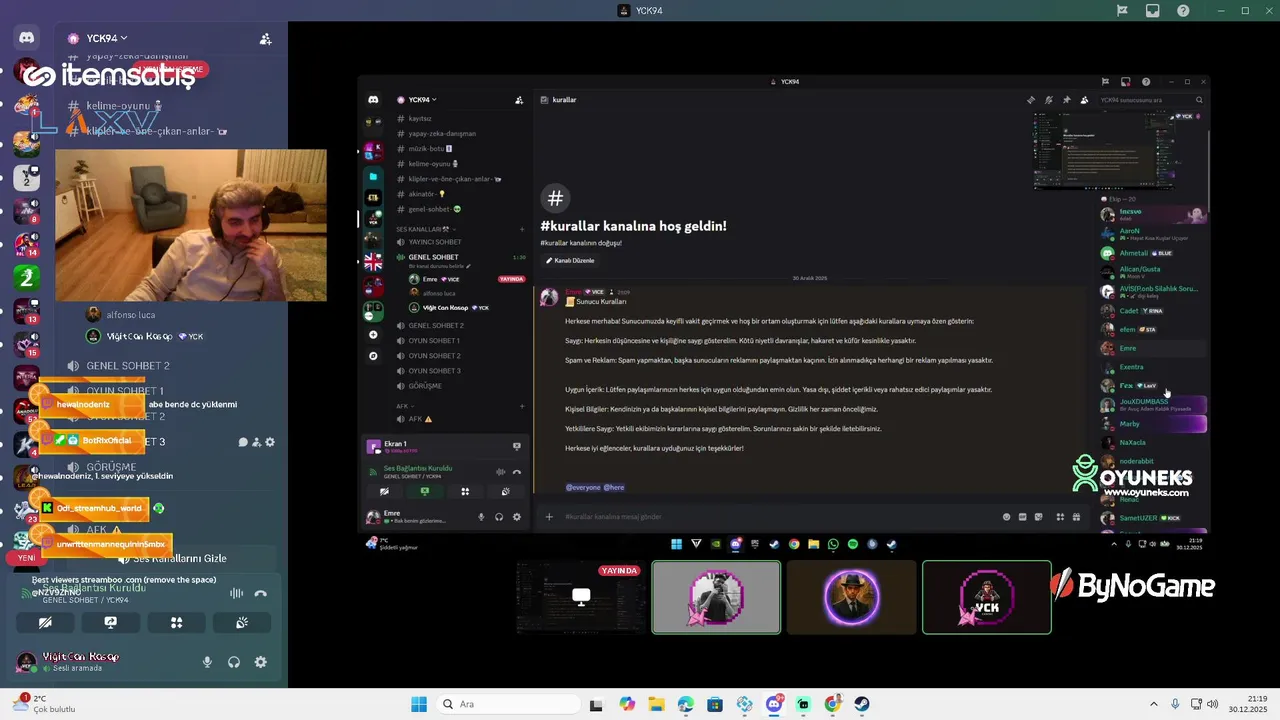The image size is (1280, 720).
Task: Collapse SES KANALLARI category in streamed window
Action: pyautogui.click(x=423, y=229)
